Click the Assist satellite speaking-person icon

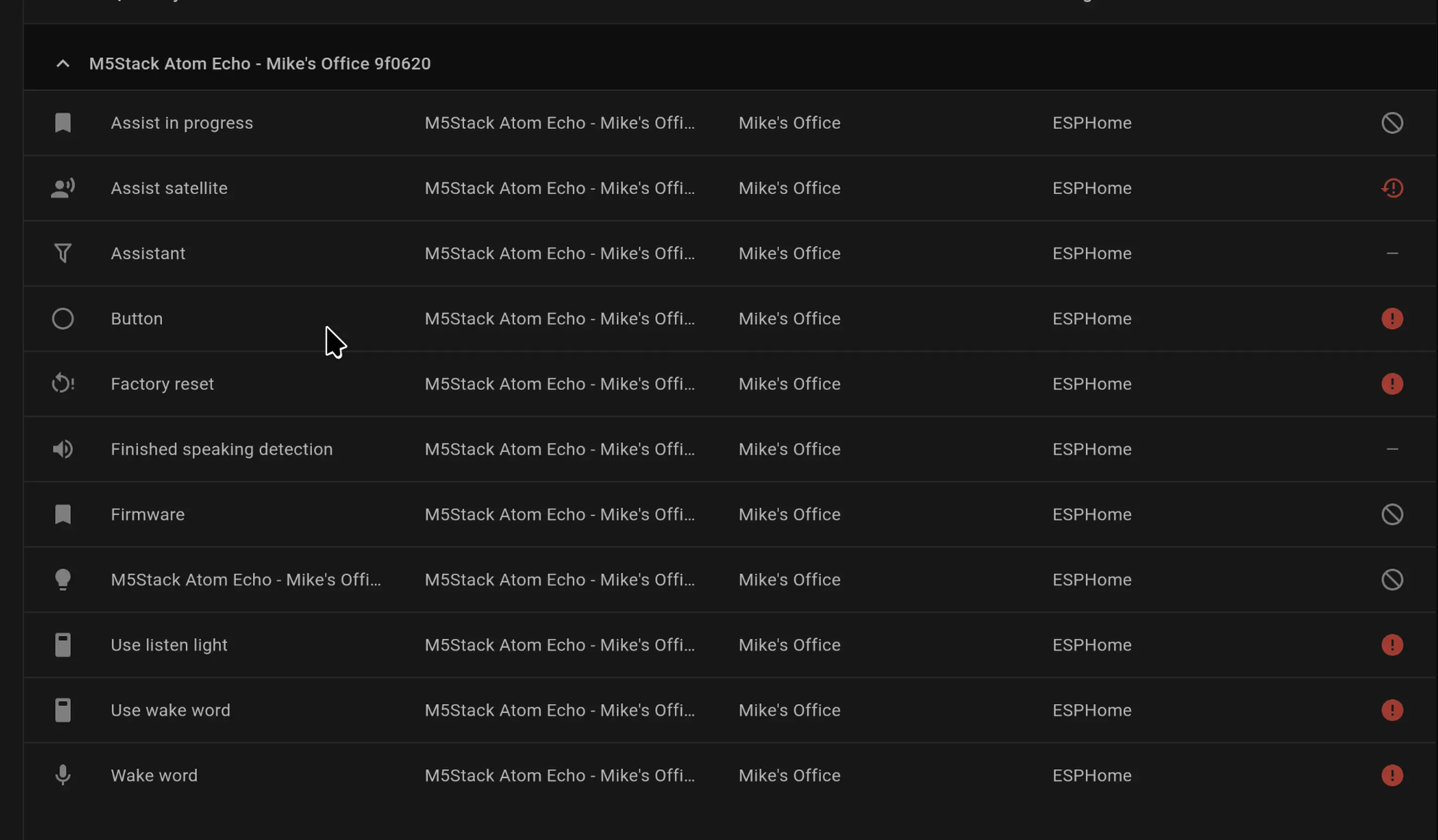[x=63, y=188]
